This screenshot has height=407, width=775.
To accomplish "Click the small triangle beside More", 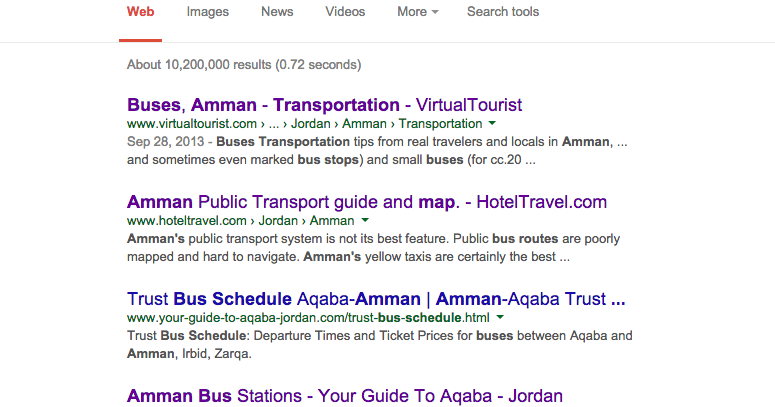I will click(435, 12).
